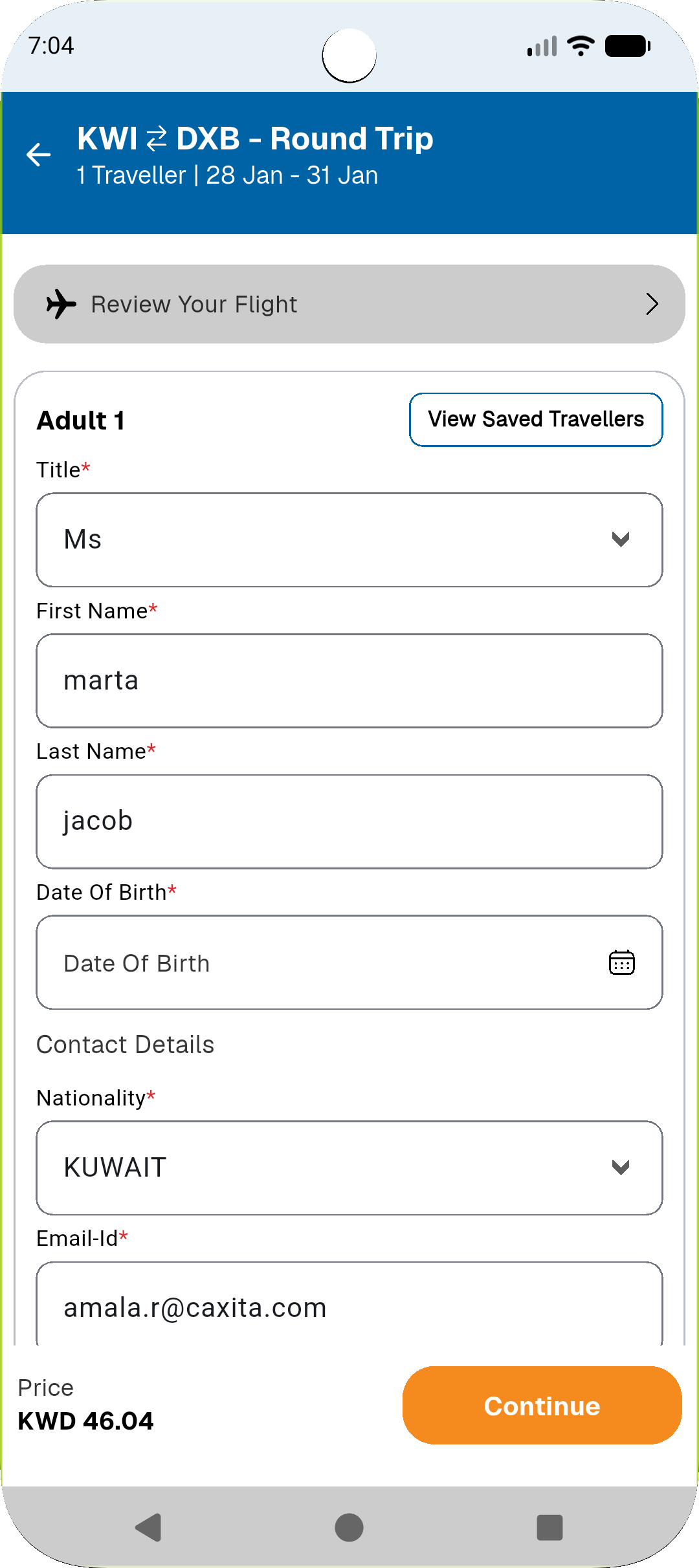Tap the KWI DXB Round Trip header title
Screen dimensions: 699x1568
[x=255, y=139]
